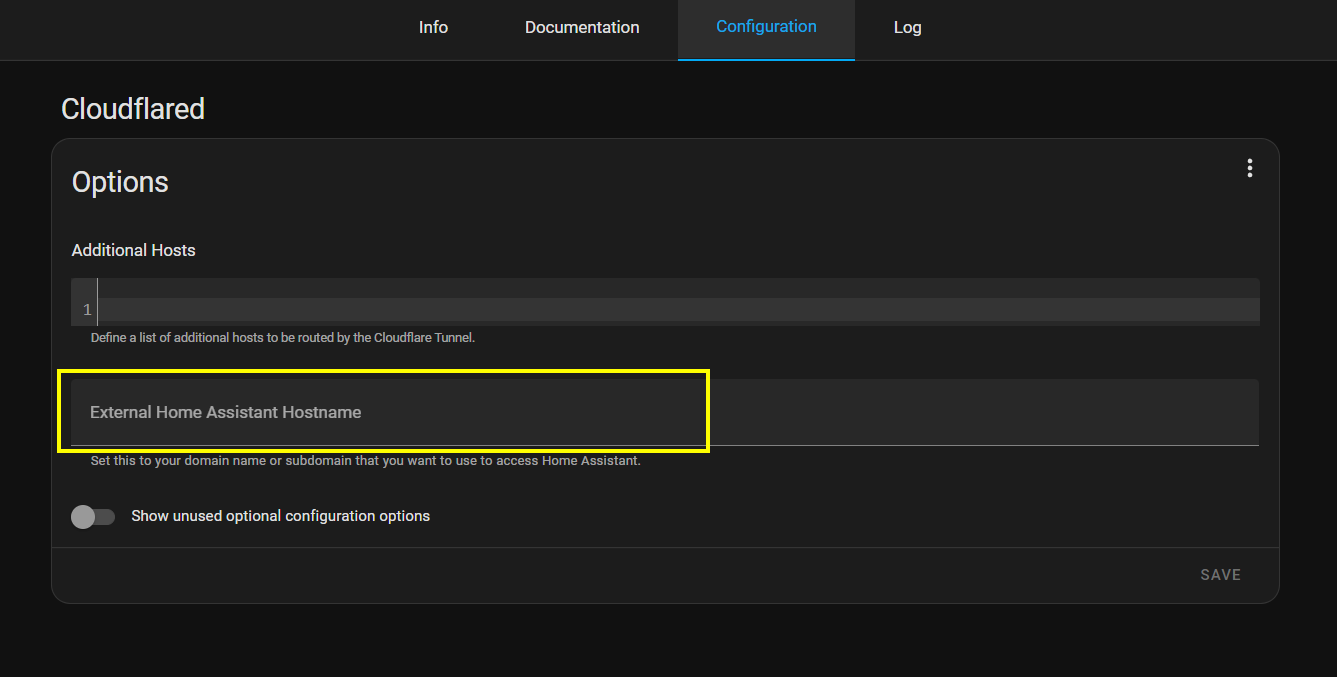Open the Options card three-dot menu
Viewport: 1337px width, 677px height.
coord(1249,168)
